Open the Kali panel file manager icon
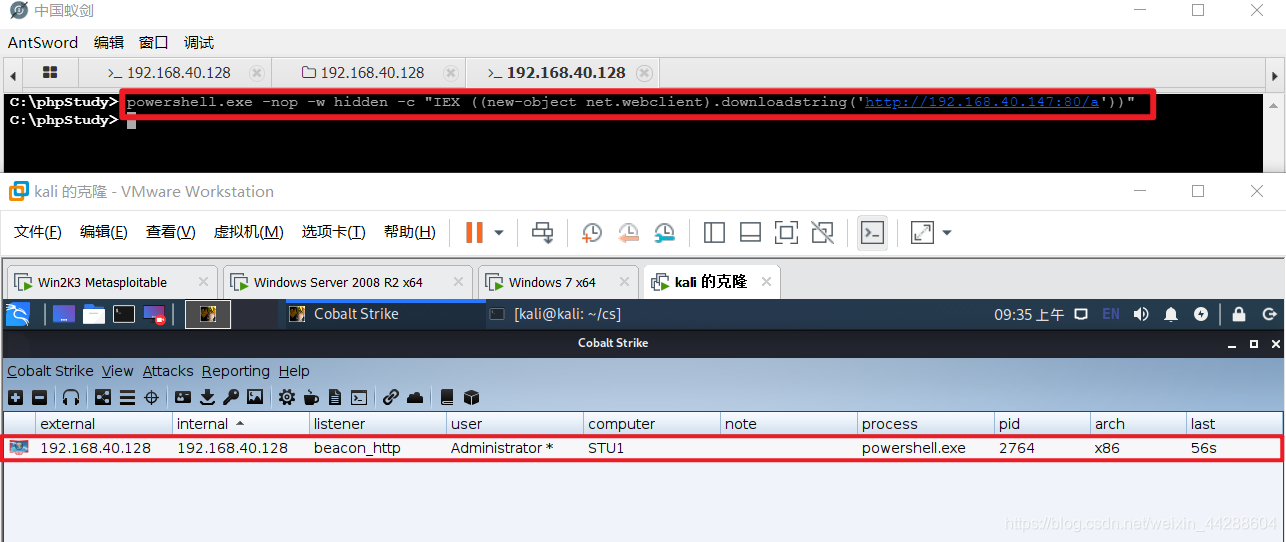 pos(94,314)
